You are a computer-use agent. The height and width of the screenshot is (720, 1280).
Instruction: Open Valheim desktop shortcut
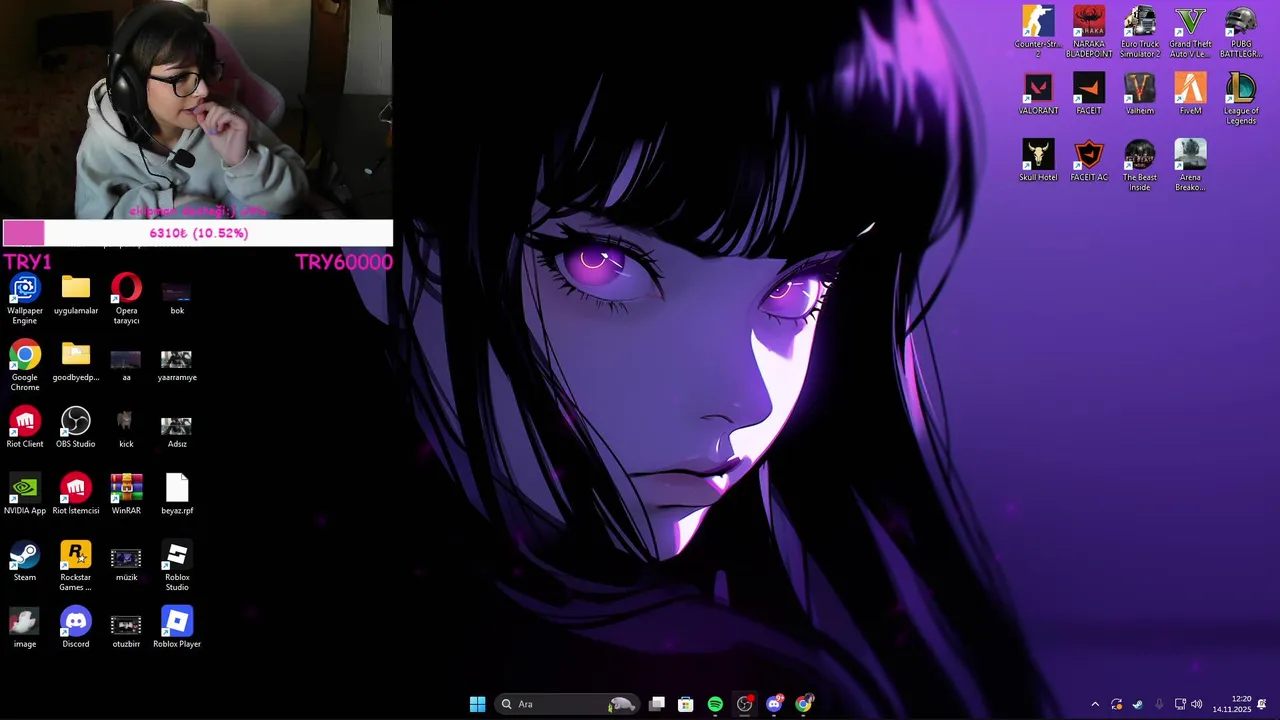[x=1140, y=94]
